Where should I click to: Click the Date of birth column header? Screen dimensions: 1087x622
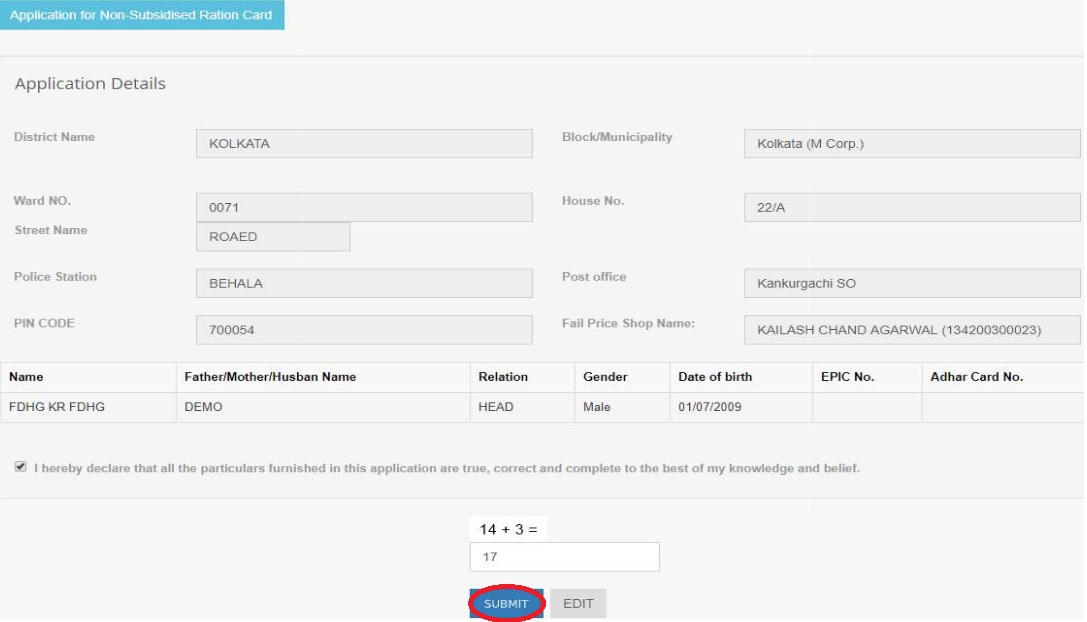click(715, 377)
